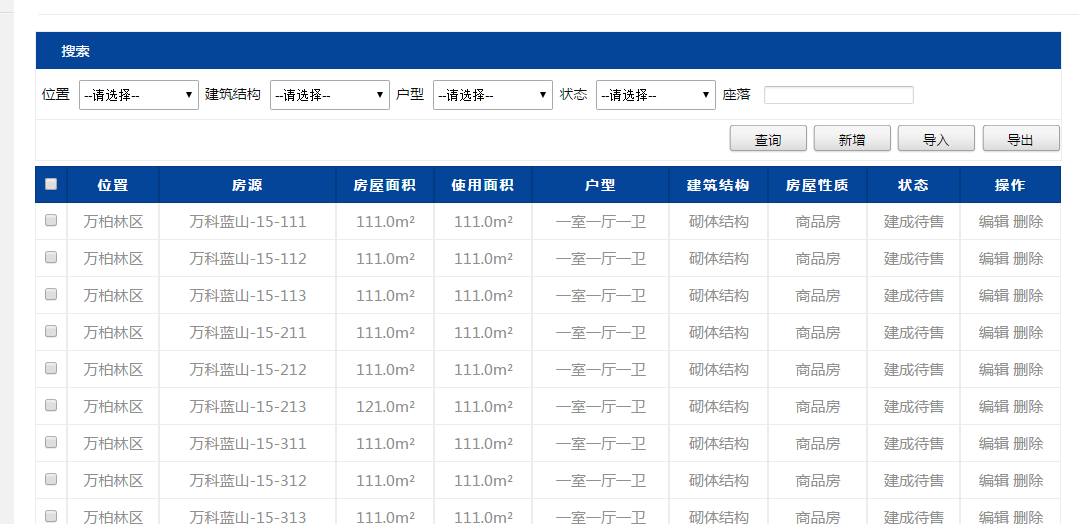Check the row for 万科蓝山-15-211

point(51,331)
